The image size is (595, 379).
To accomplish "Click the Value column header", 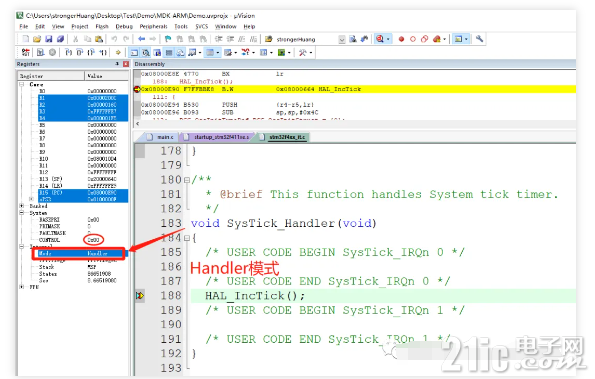I will (x=106, y=76).
